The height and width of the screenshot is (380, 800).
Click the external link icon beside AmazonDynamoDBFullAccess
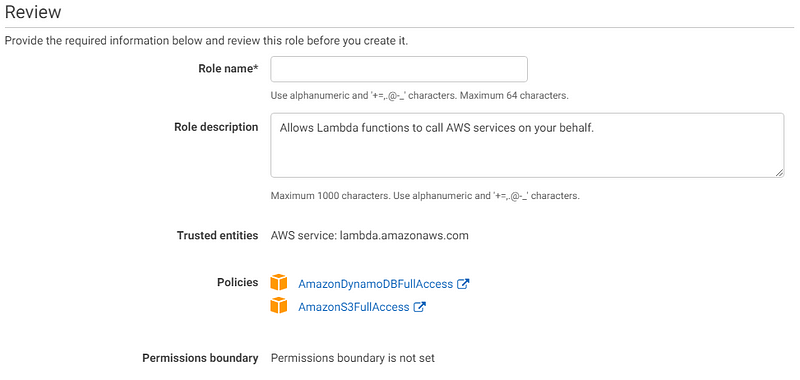point(463,284)
